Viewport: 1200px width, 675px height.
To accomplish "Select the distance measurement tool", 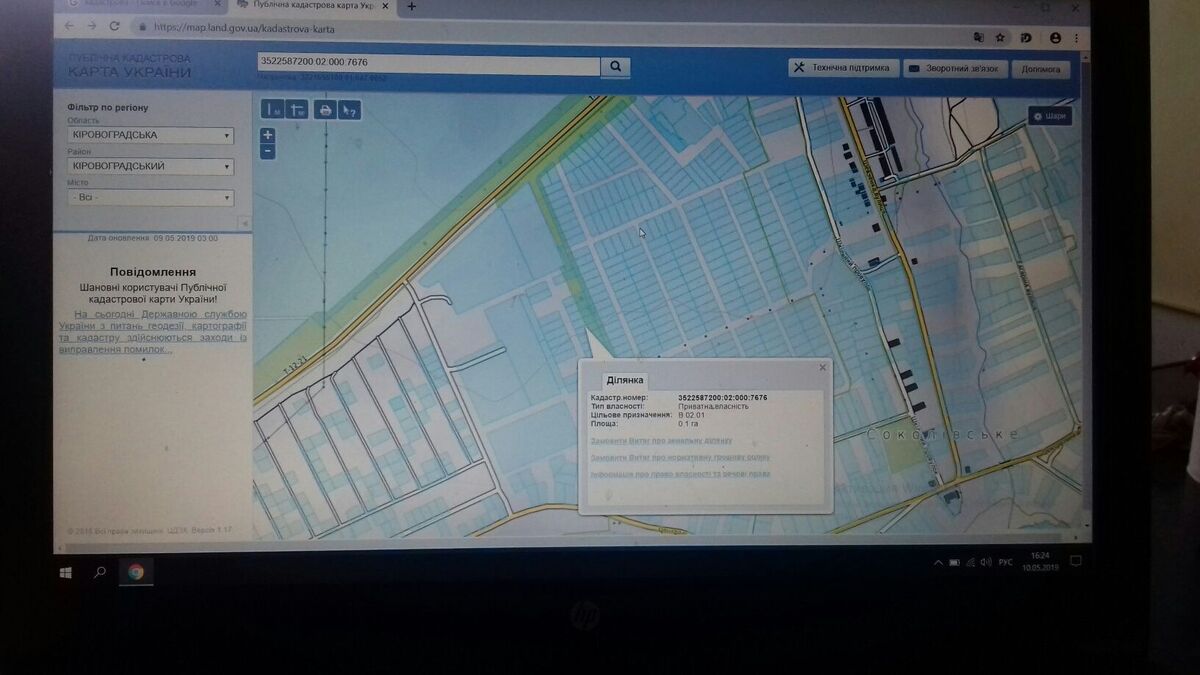I will click(x=272, y=110).
